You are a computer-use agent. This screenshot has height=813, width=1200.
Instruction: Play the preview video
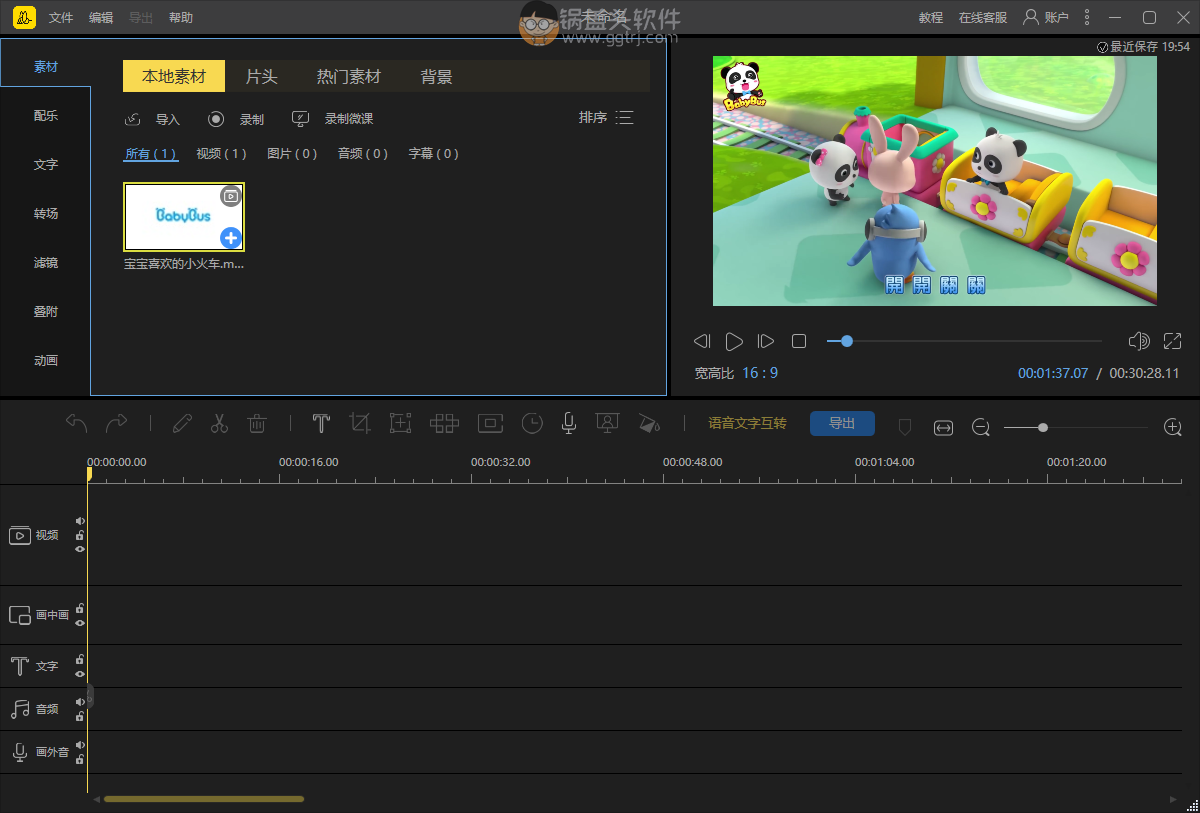(734, 341)
